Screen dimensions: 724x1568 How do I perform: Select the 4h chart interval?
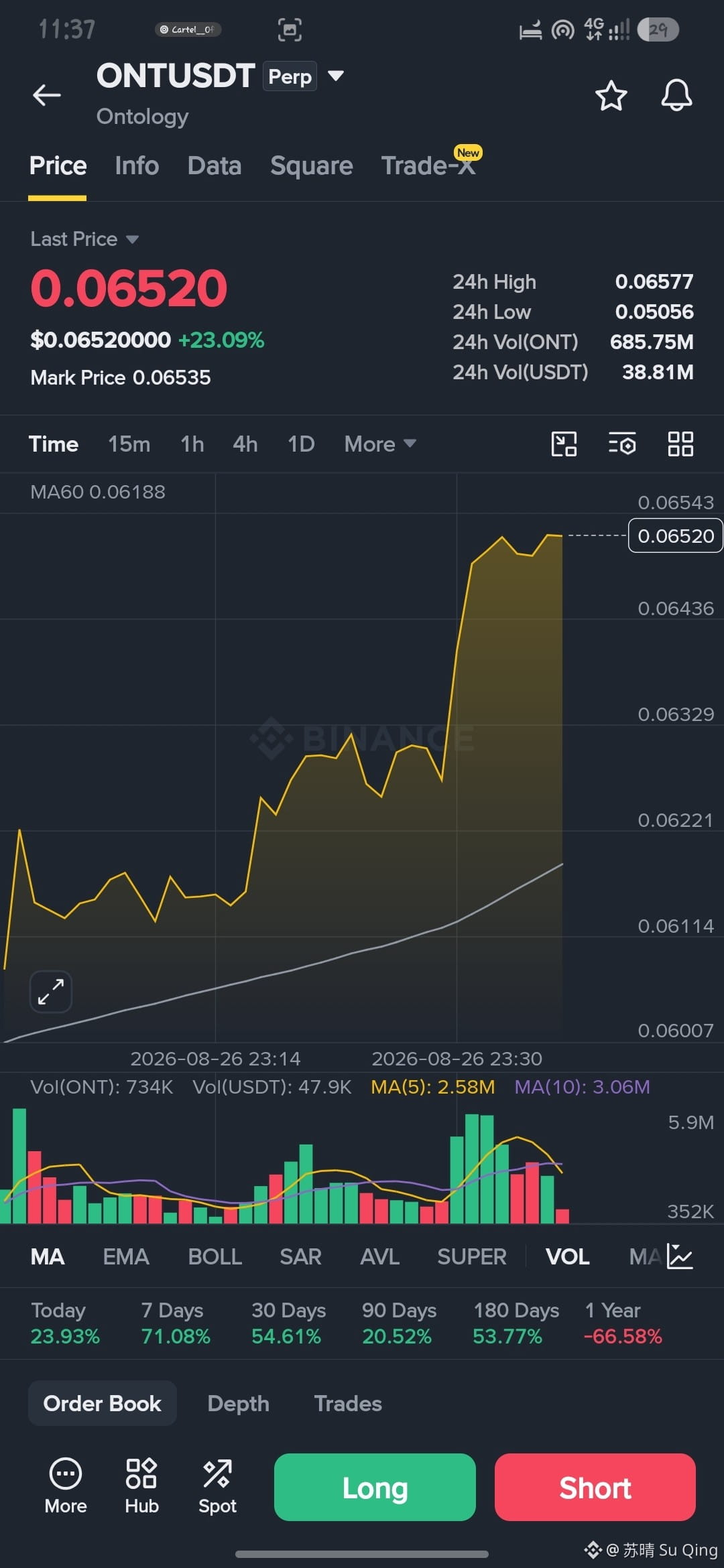click(245, 444)
